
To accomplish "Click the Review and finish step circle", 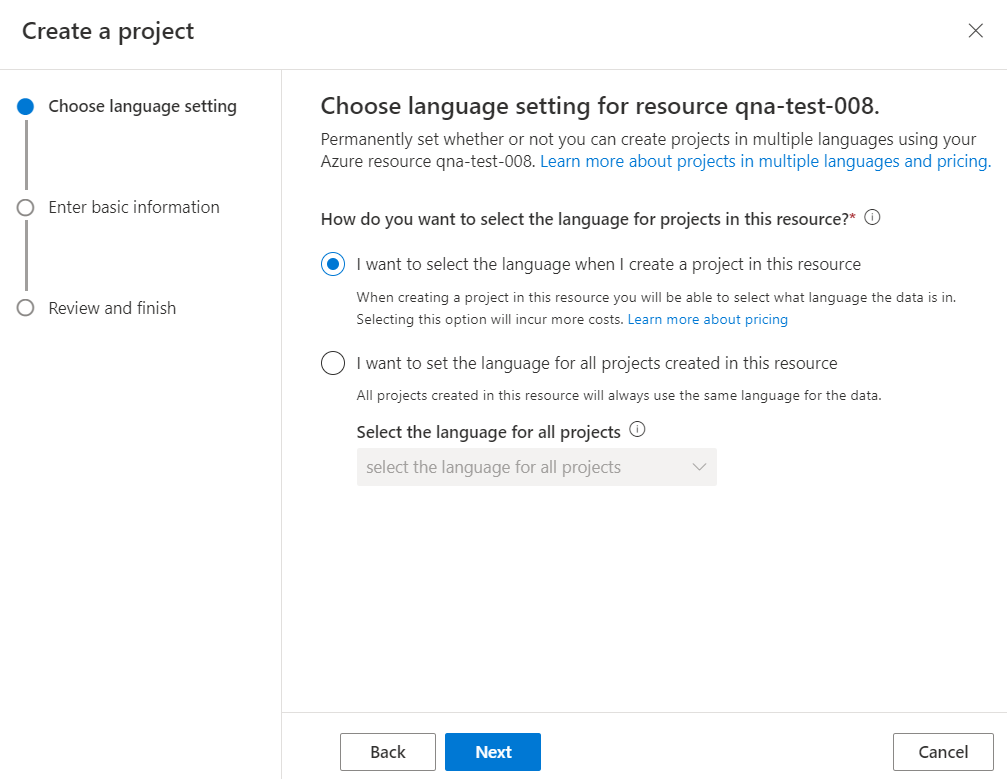I will tap(26, 308).
